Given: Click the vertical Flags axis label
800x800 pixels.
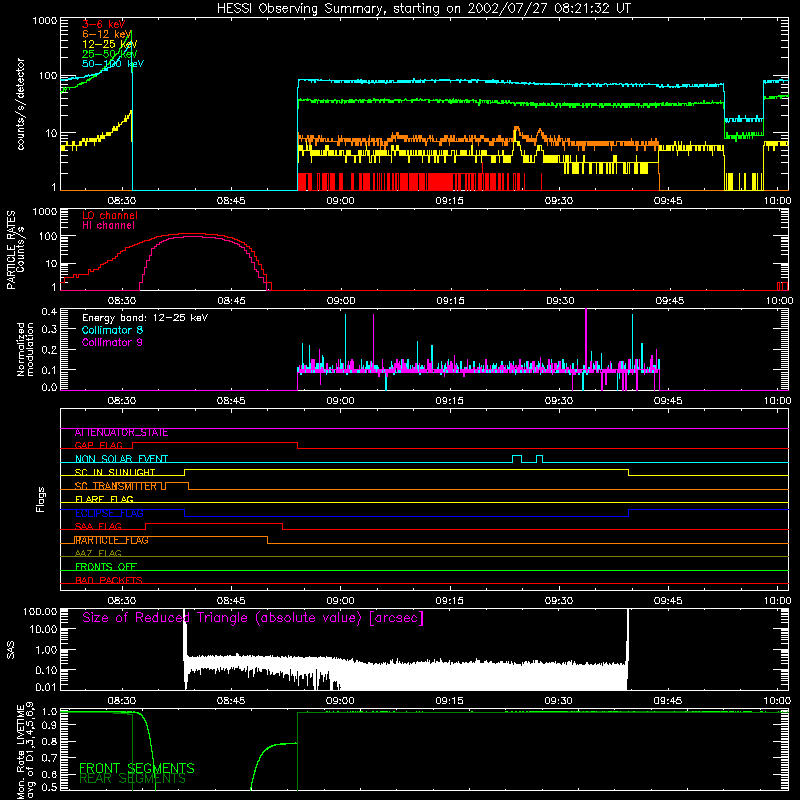Looking at the screenshot, I should click(40, 499).
